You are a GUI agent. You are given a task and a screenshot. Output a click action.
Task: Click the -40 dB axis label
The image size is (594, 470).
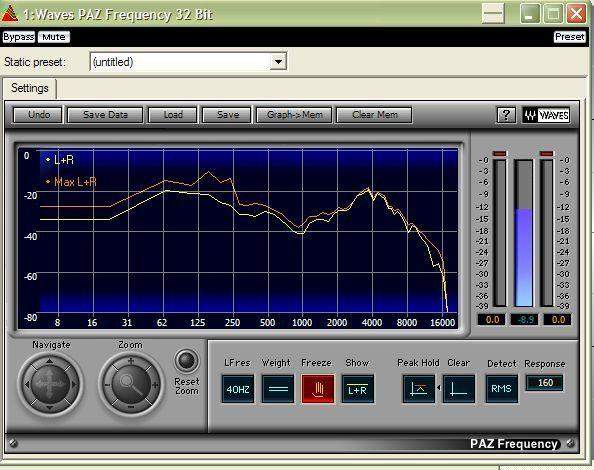[31, 236]
